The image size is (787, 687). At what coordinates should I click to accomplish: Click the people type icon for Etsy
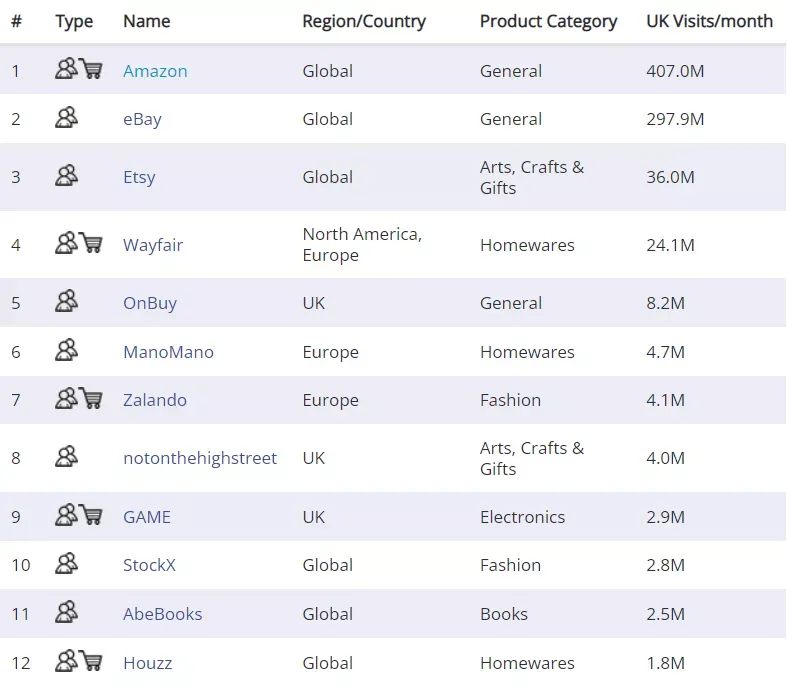[66, 175]
